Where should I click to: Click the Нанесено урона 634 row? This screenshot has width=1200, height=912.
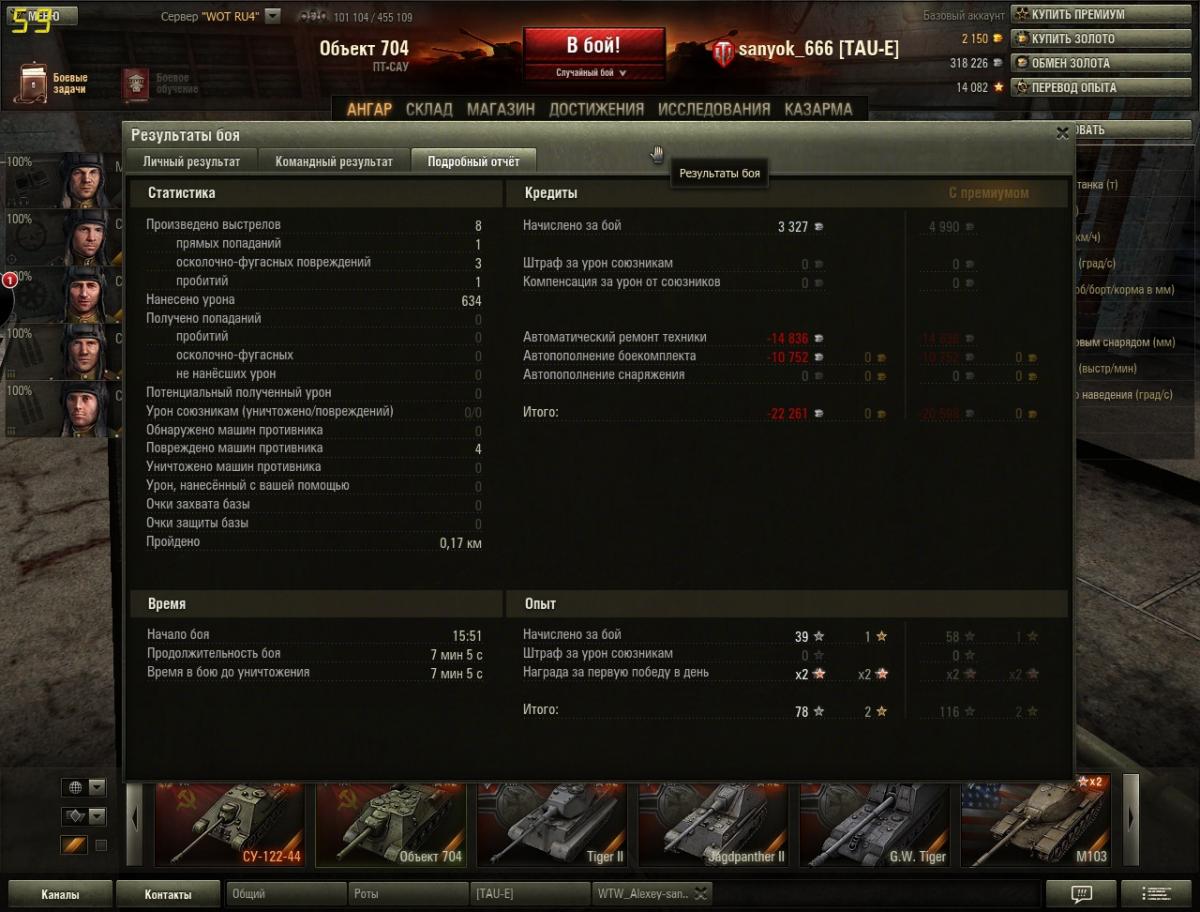314,300
